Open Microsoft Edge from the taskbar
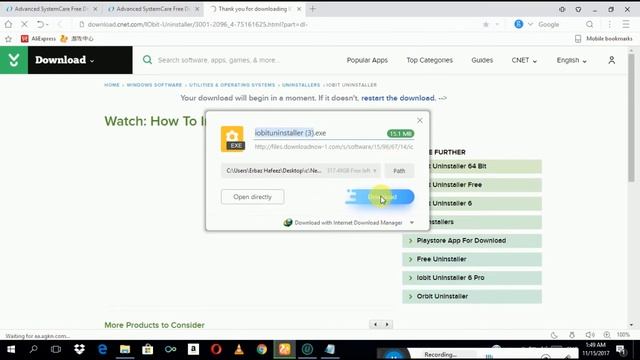 [102, 349]
